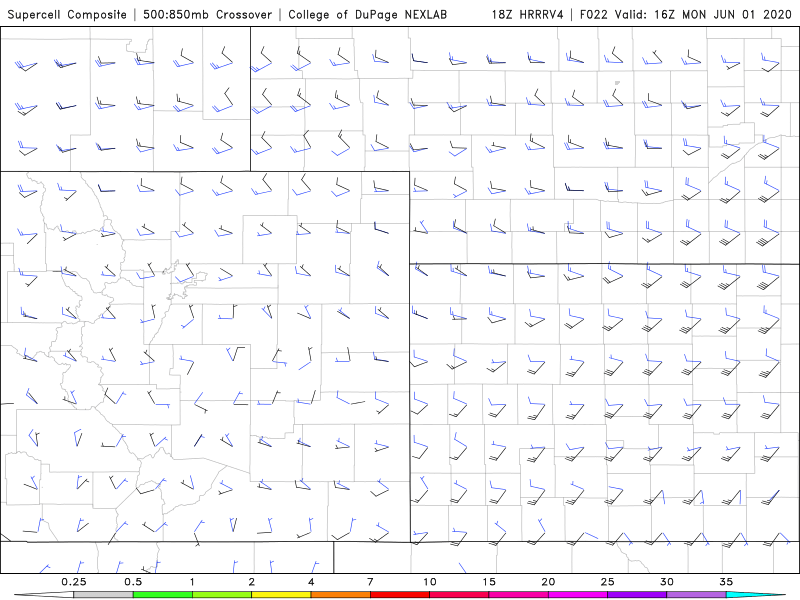Click the color scale label "10"
The height and width of the screenshot is (600, 800).
(x=430, y=582)
